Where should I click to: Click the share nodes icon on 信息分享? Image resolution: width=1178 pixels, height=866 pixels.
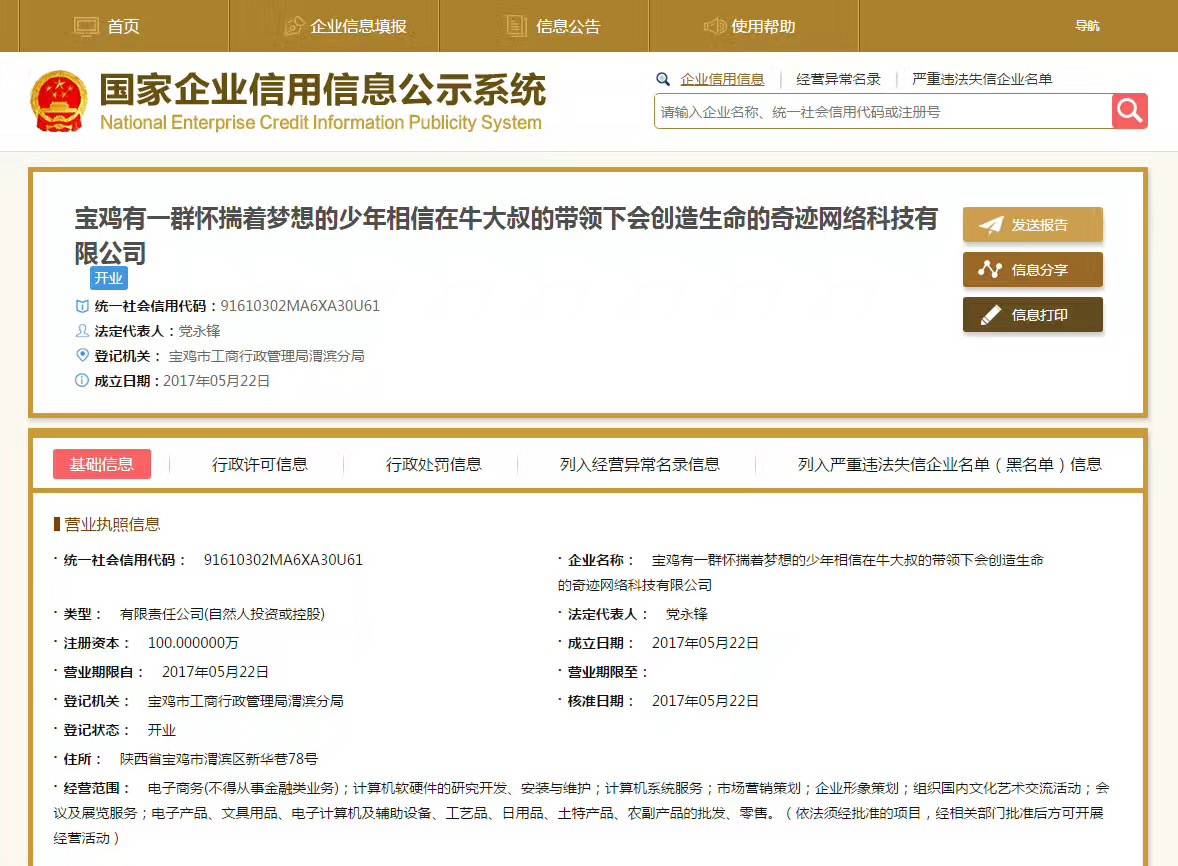(x=990, y=270)
